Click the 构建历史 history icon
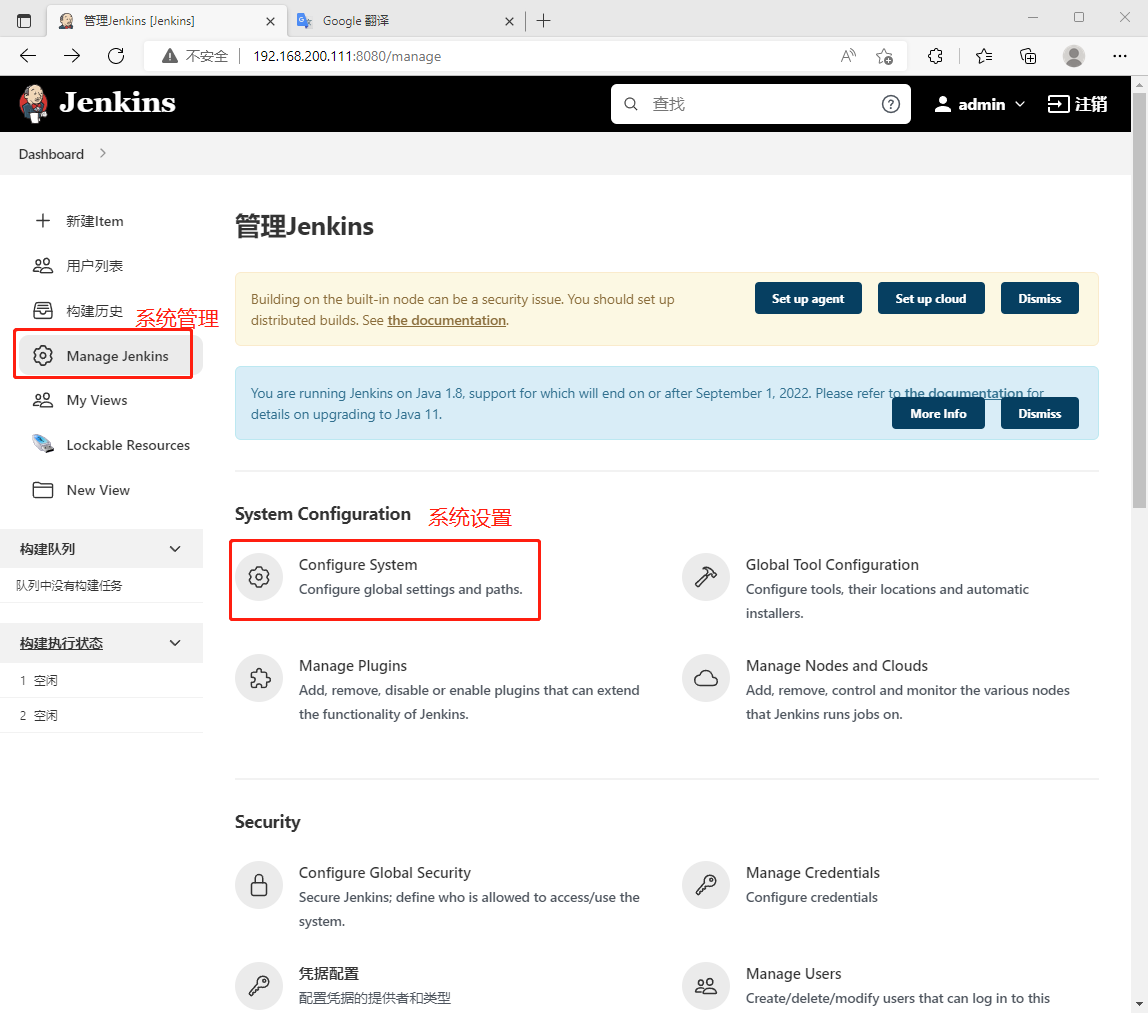1148x1013 pixels. point(43,310)
